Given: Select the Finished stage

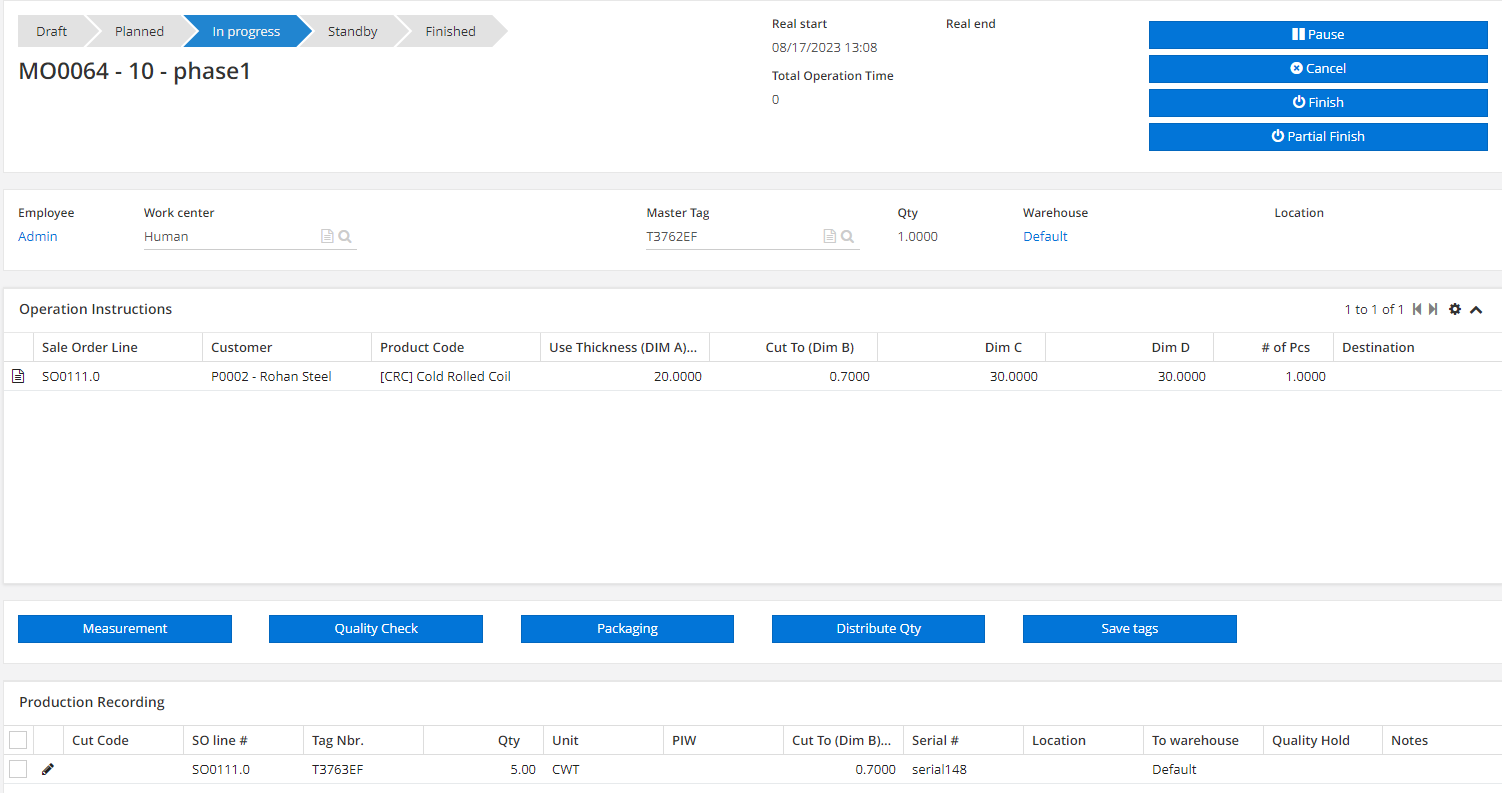Looking at the screenshot, I should pos(449,31).
